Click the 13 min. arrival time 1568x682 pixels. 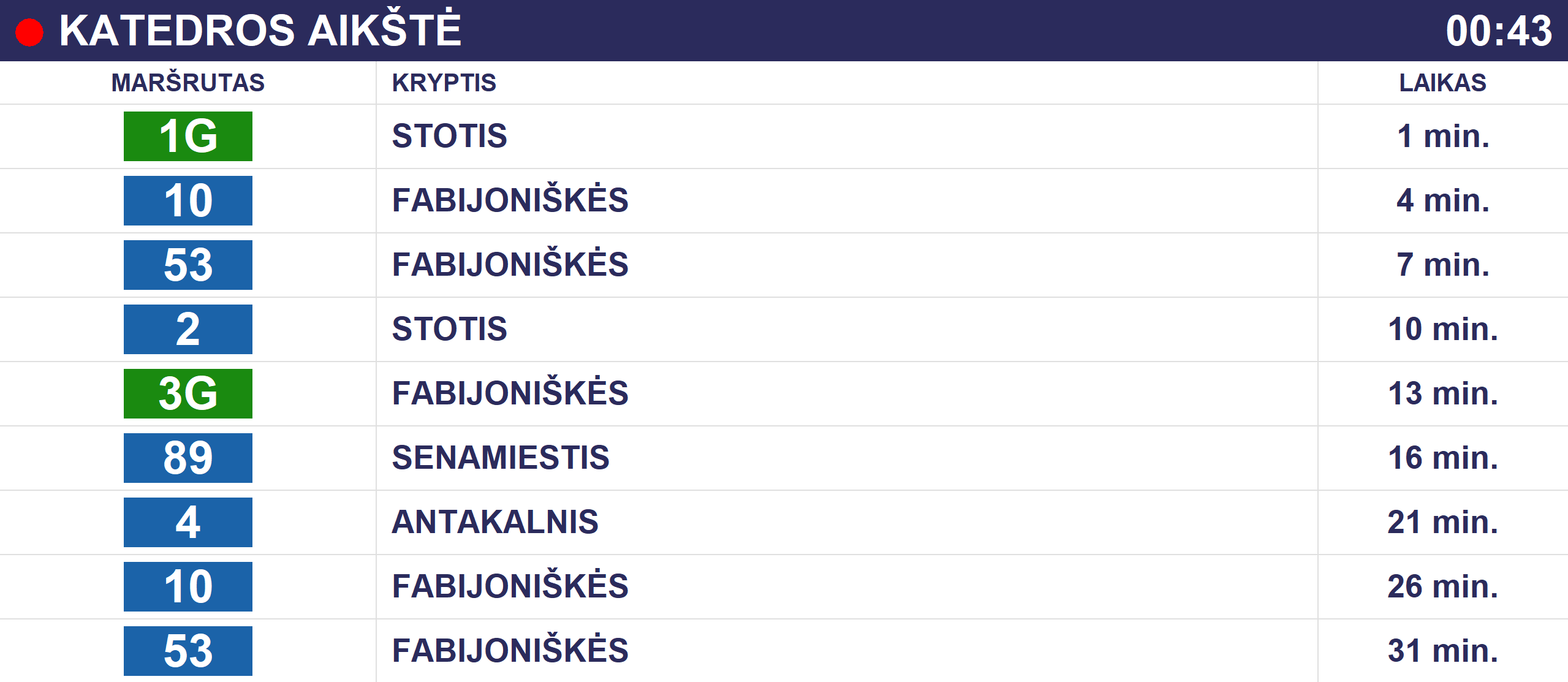1443,393
